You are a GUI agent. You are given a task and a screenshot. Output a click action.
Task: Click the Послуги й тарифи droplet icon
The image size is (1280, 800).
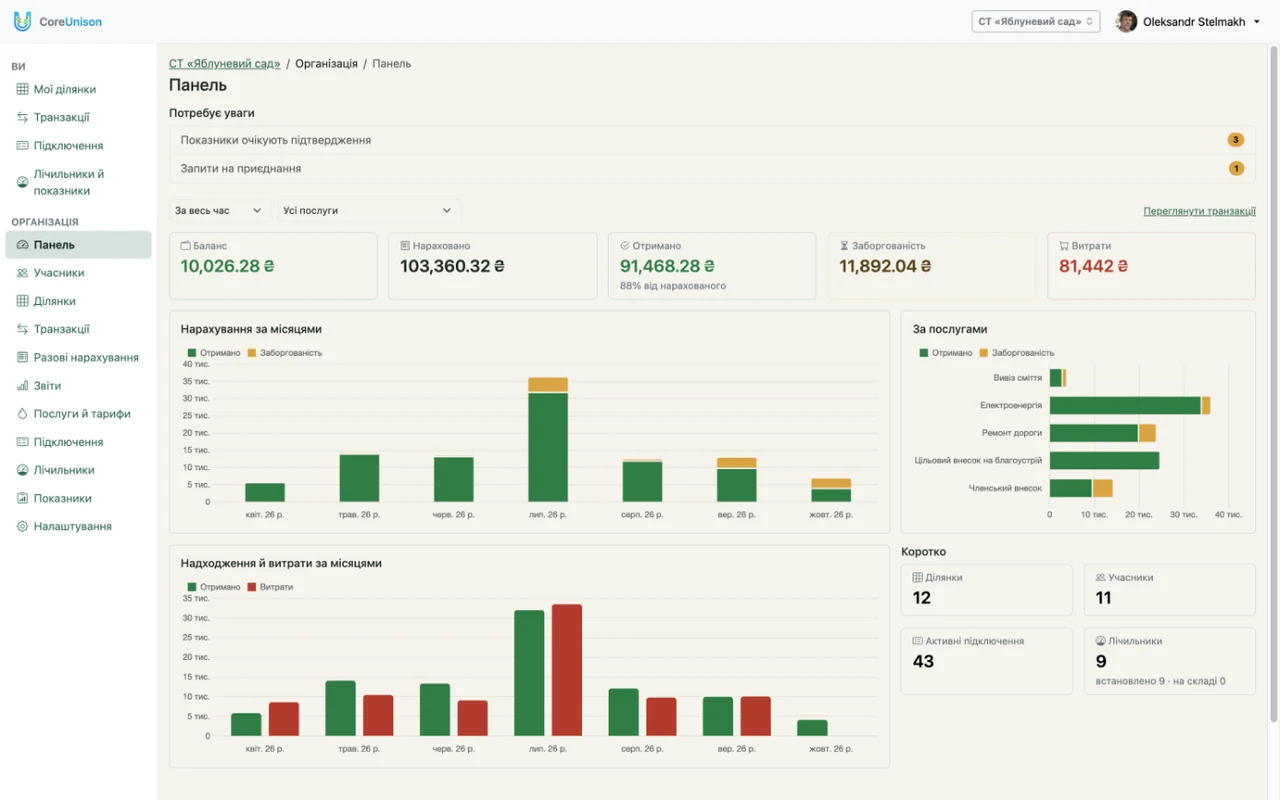[23, 413]
